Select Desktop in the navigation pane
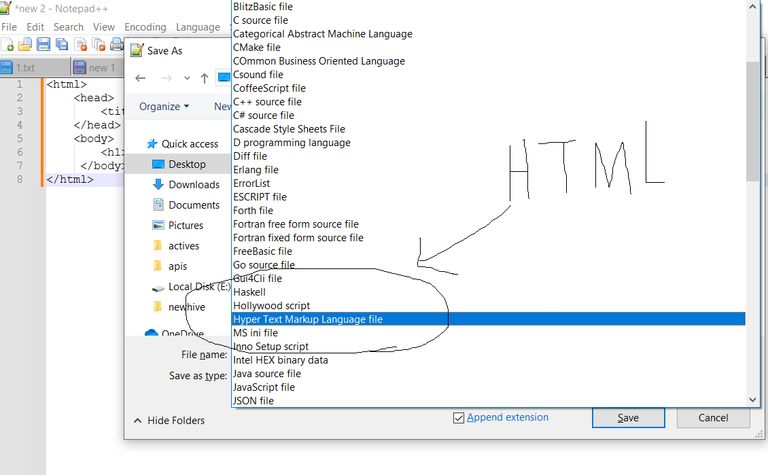Screen dimensions: 768x475 click(178, 164)
